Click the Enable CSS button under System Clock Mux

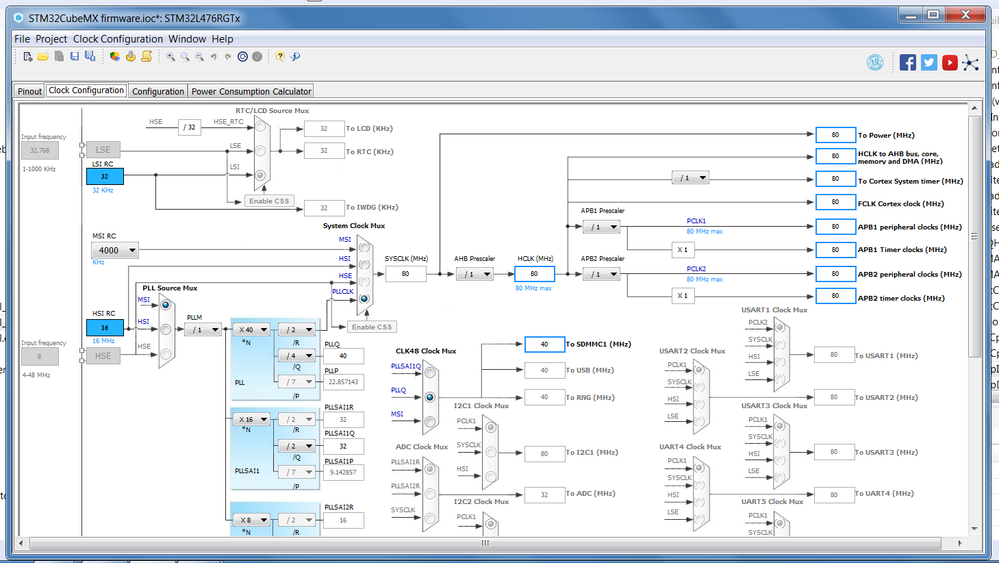[x=372, y=327]
